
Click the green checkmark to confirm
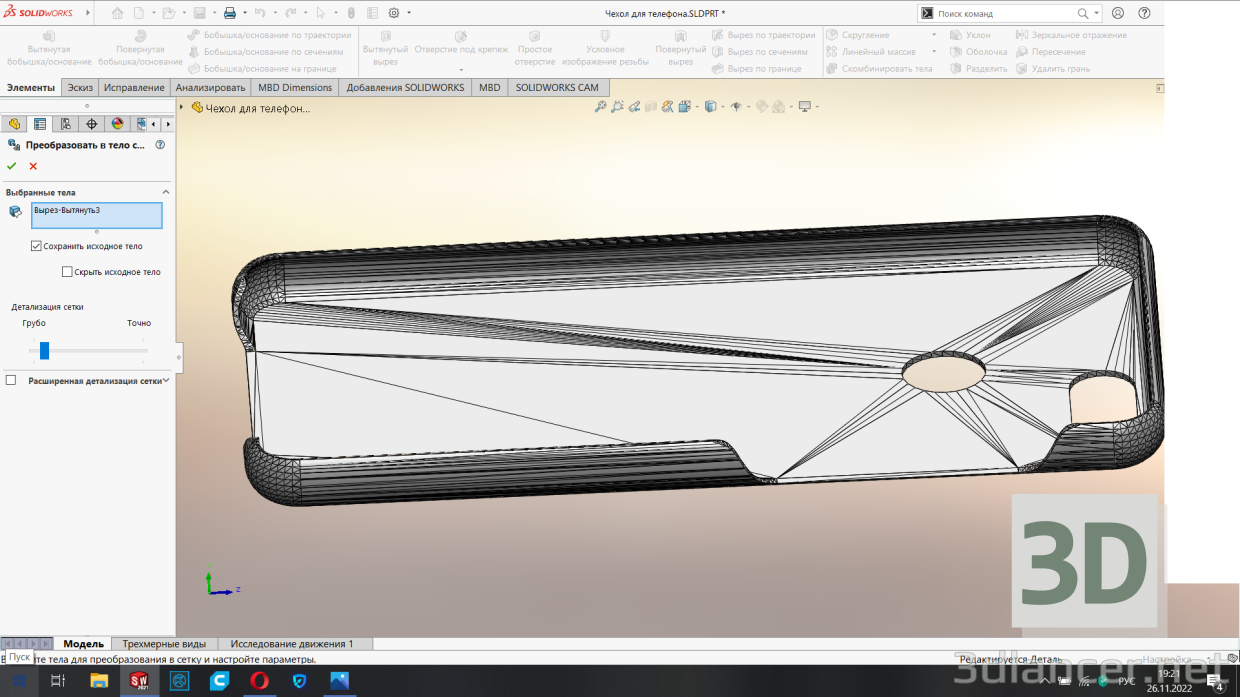coord(11,166)
